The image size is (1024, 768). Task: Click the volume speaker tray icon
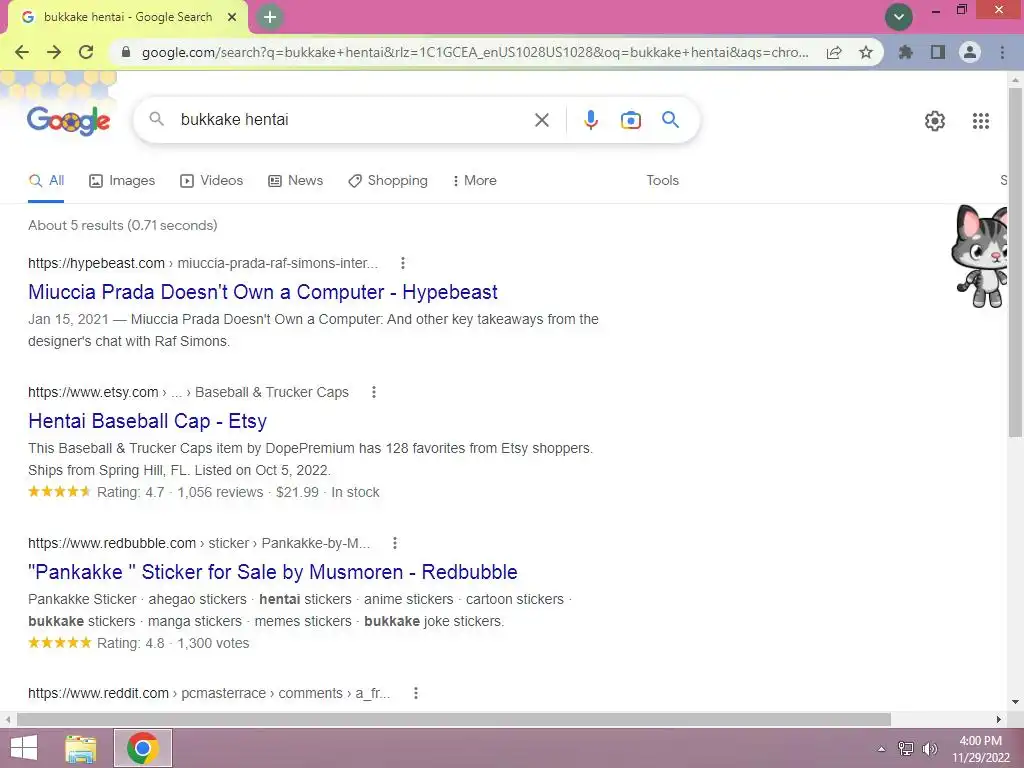[929, 748]
